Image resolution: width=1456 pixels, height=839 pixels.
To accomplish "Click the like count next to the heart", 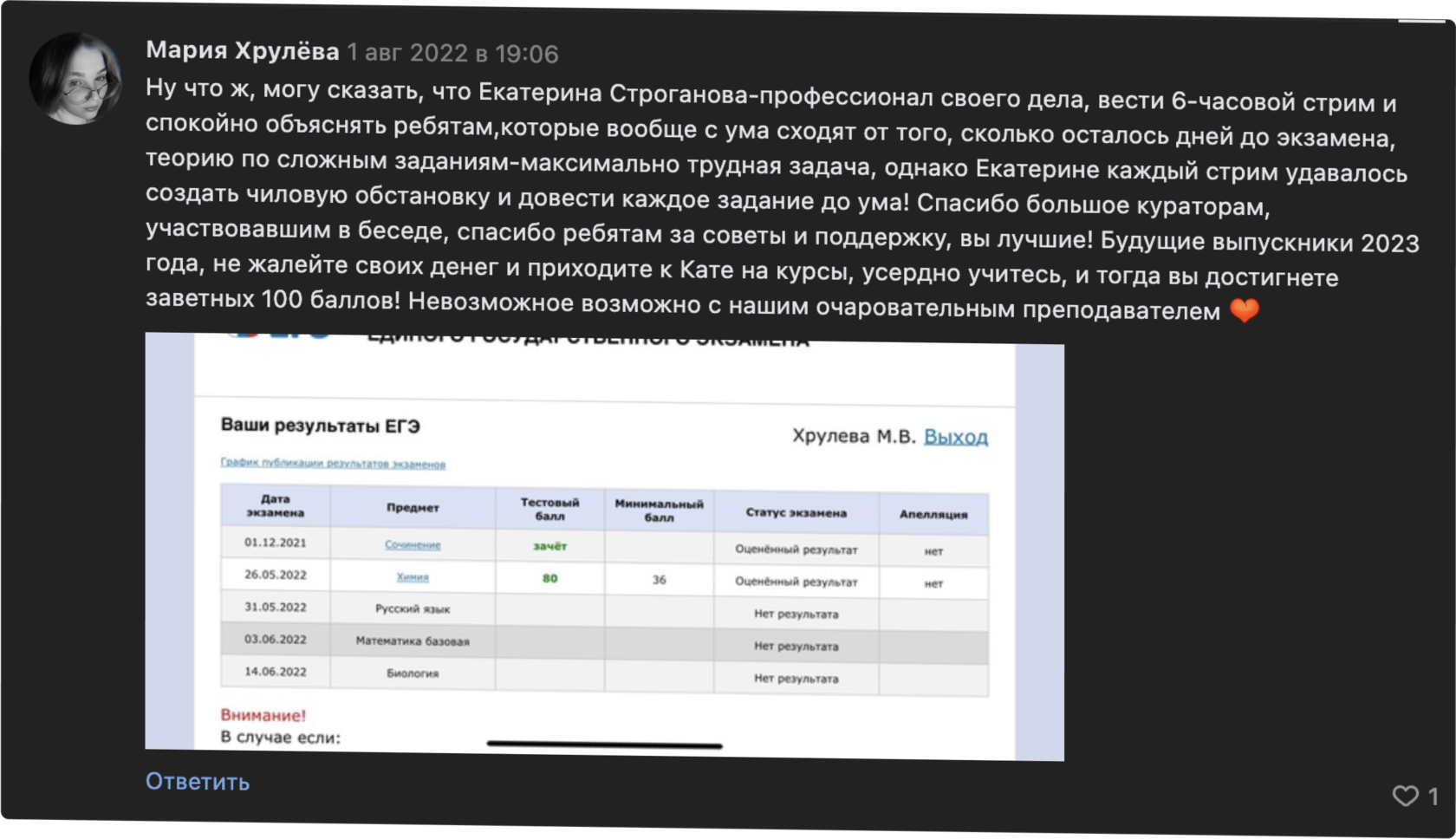I will pos(1433,796).
